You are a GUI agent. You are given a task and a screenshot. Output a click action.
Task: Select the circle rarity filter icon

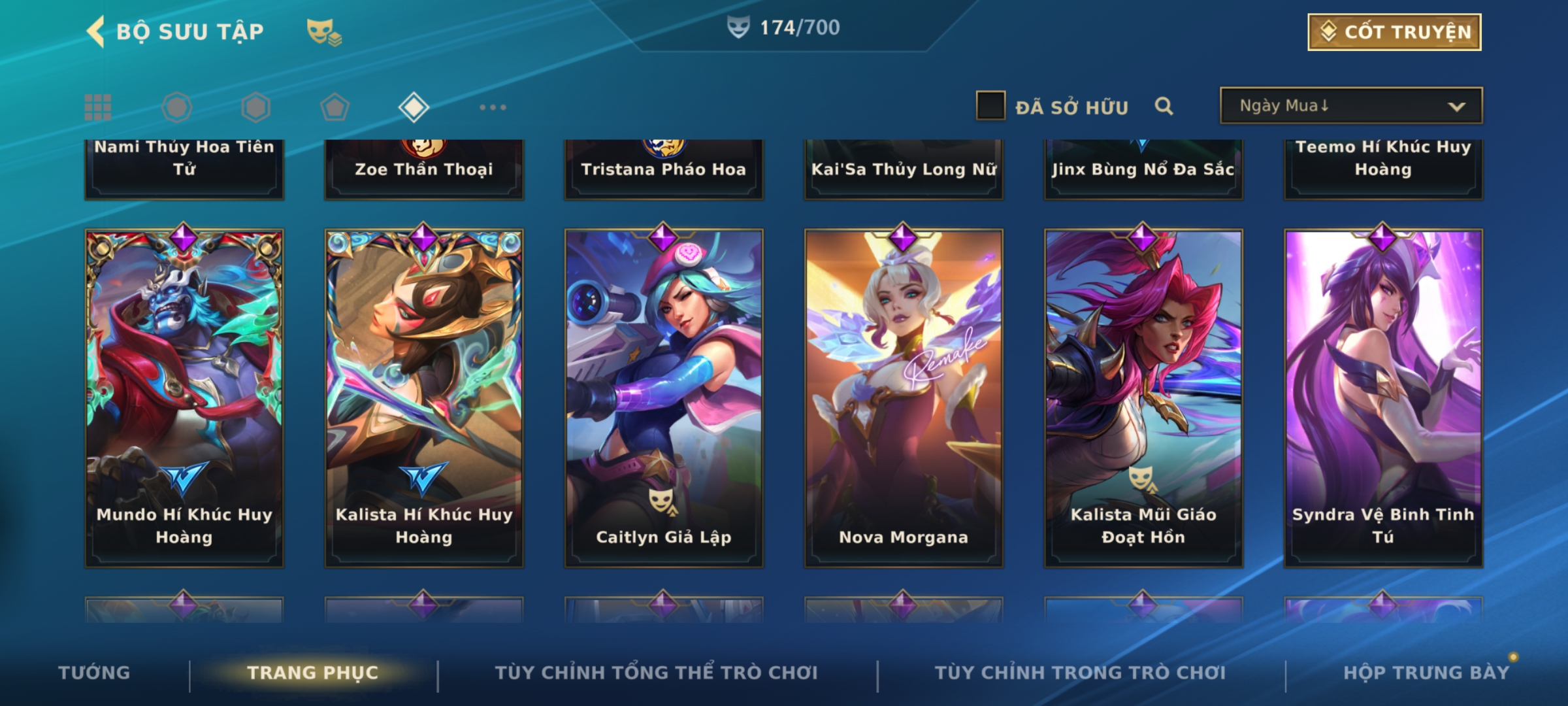coord(176,107)
